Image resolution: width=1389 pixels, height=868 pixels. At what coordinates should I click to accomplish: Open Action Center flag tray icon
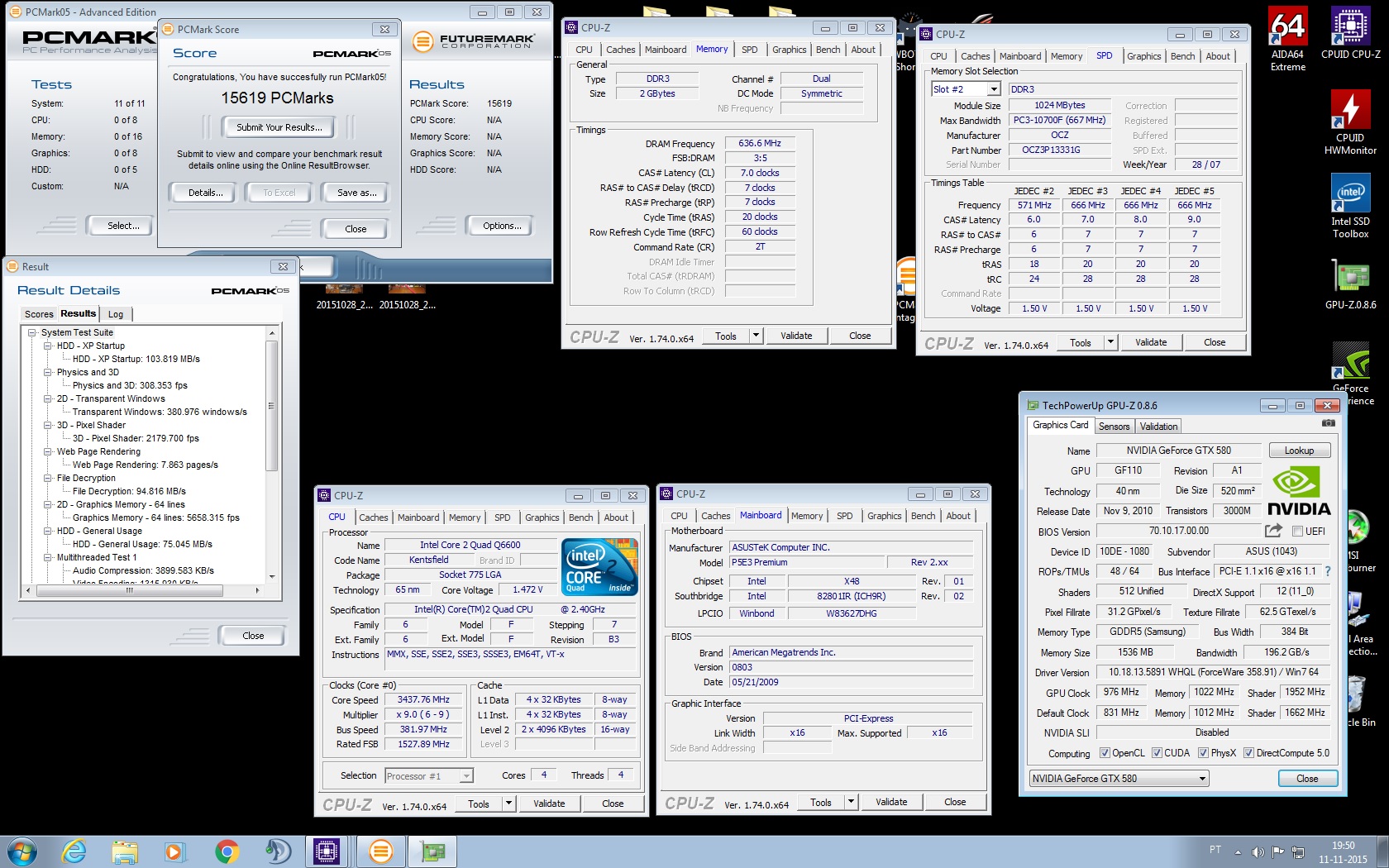(1278, 852)
